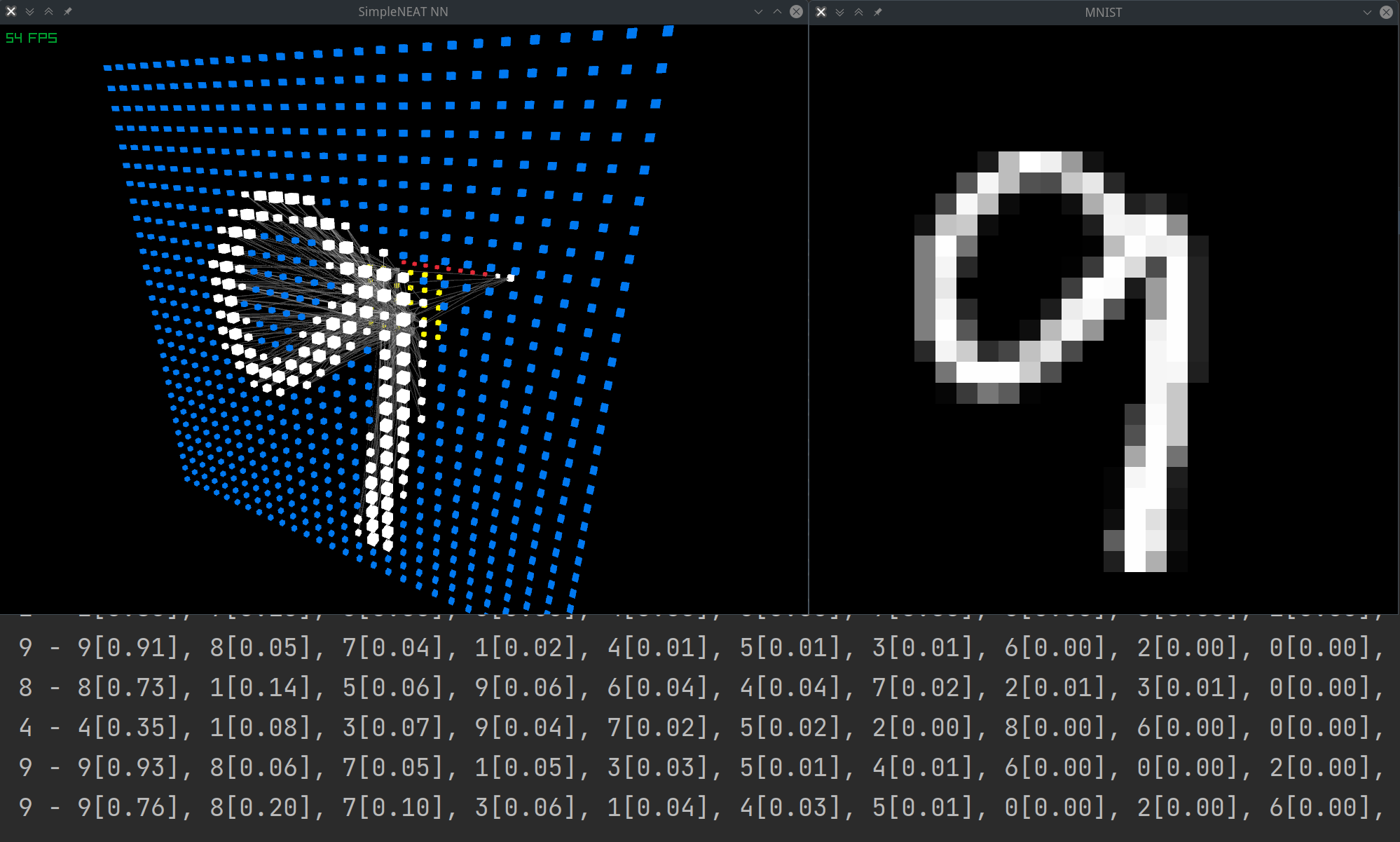Close the SimpleNEAT NN window

(796, 11)
